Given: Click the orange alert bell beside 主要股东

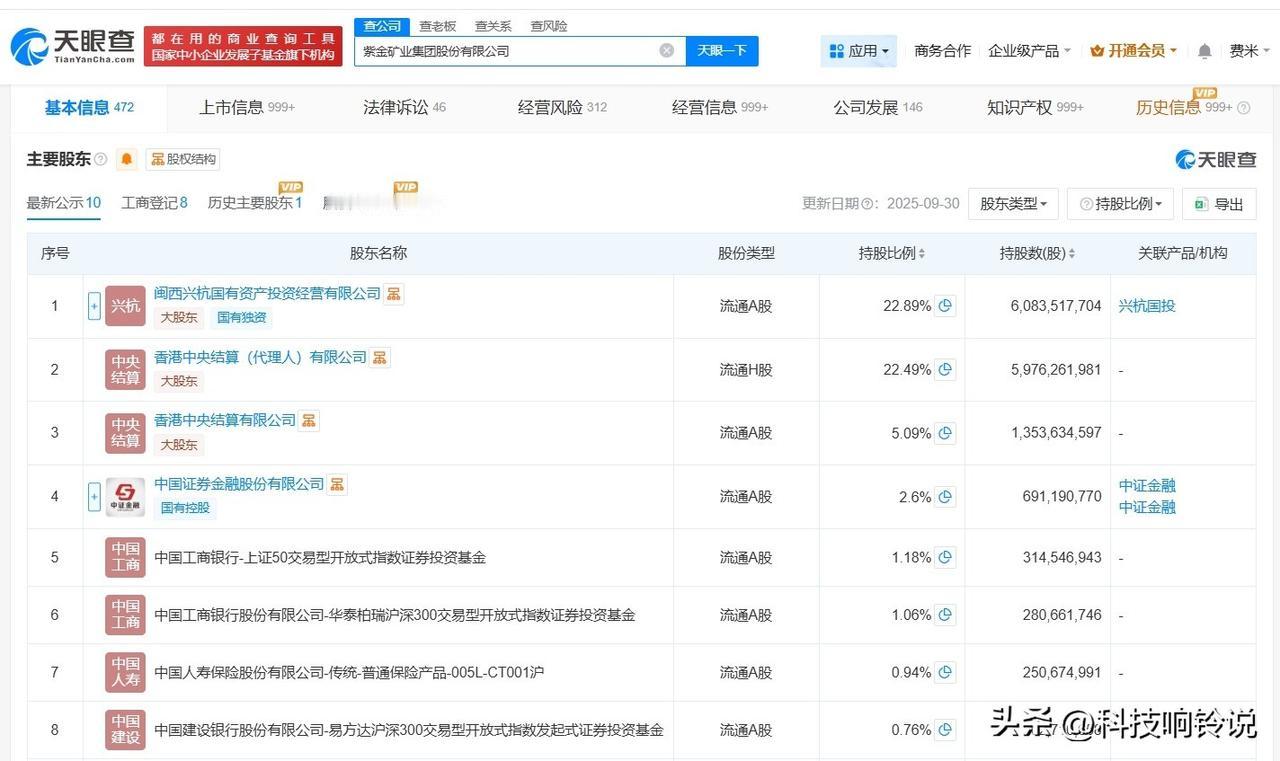Looking at the screenshot, I should [x=127, y=159].
